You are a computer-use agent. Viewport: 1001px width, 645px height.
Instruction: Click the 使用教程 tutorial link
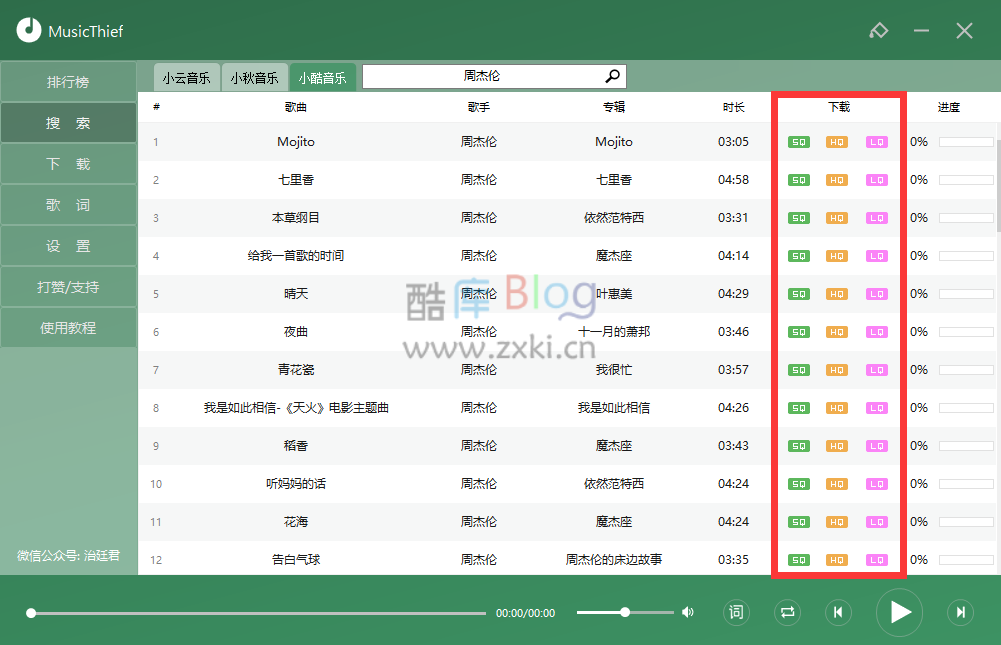[x=68, y=327]
